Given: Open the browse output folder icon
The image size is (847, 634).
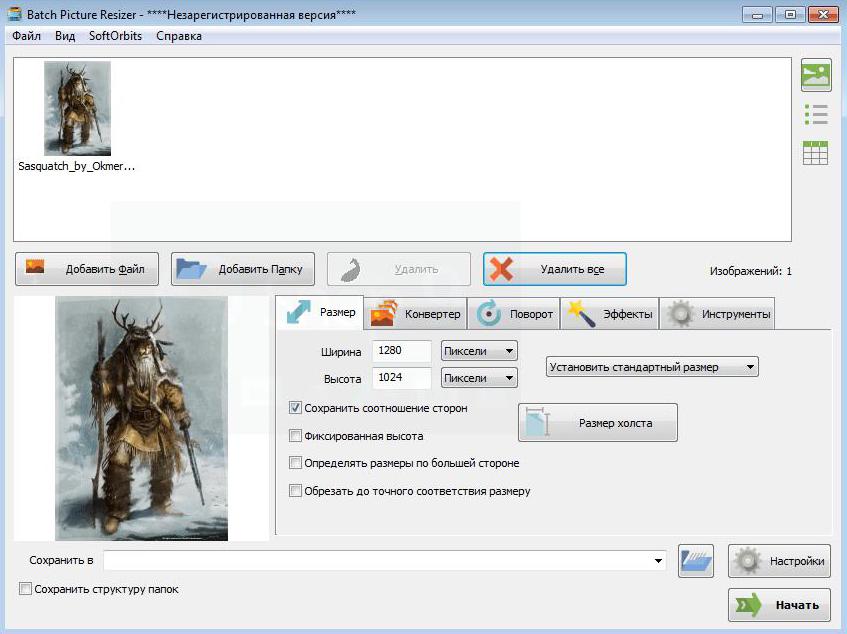Looking at the screenshot, I should point(696,561).
